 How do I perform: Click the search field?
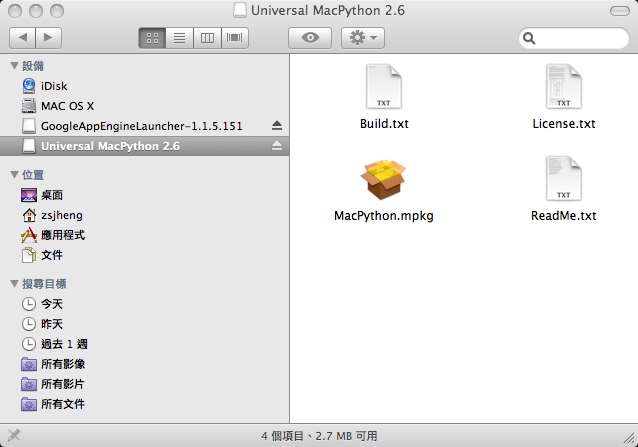(x=574, y=38)
